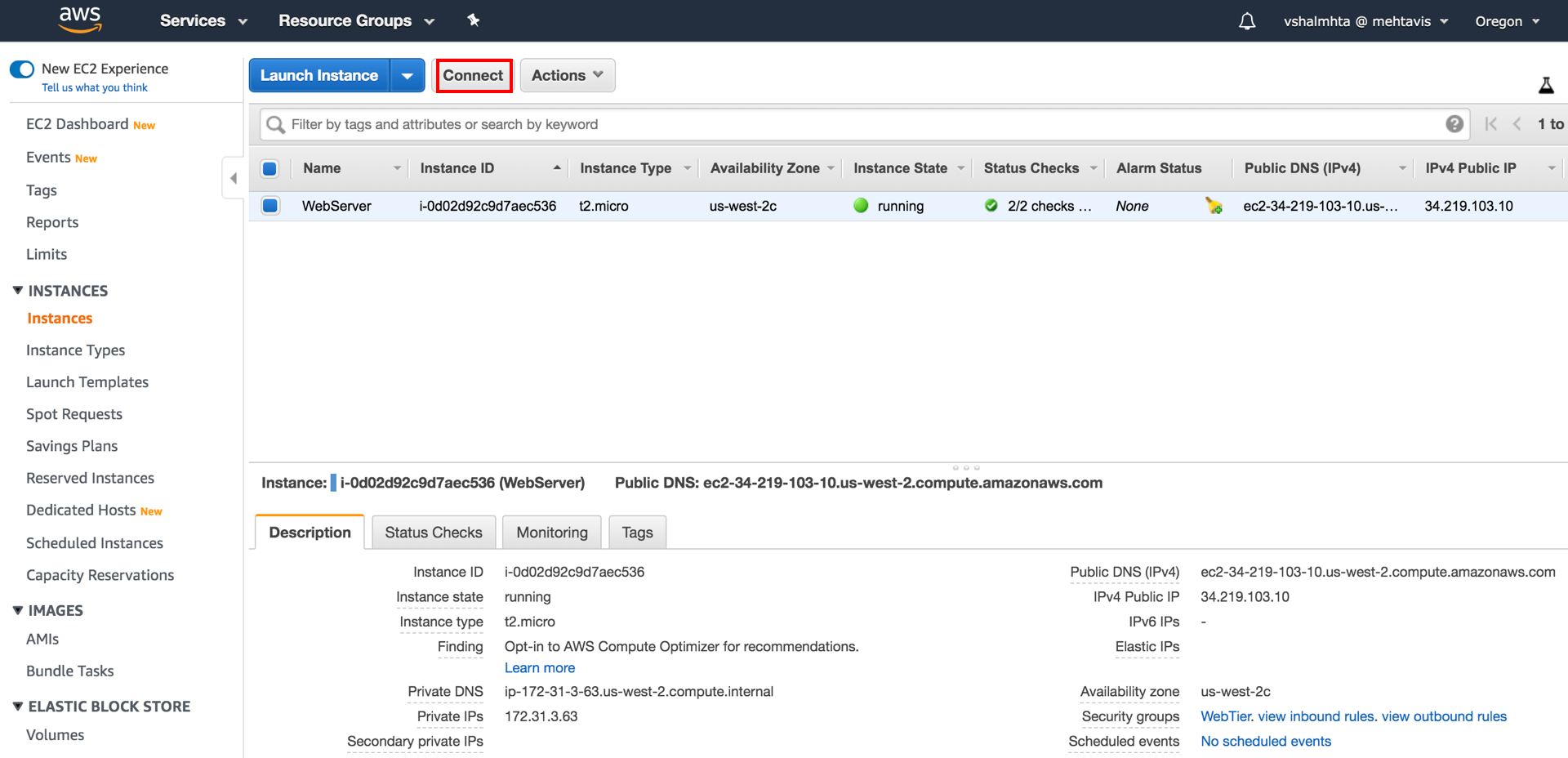The width and height of the screenshot is (1568, 758).
Task: Open Name column filter arrow
Action: (397, 168)
